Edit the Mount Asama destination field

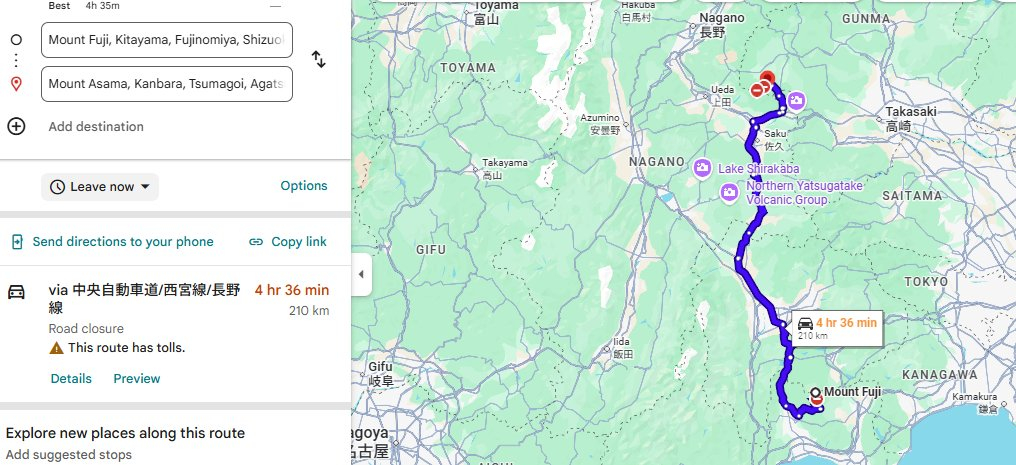167,84
